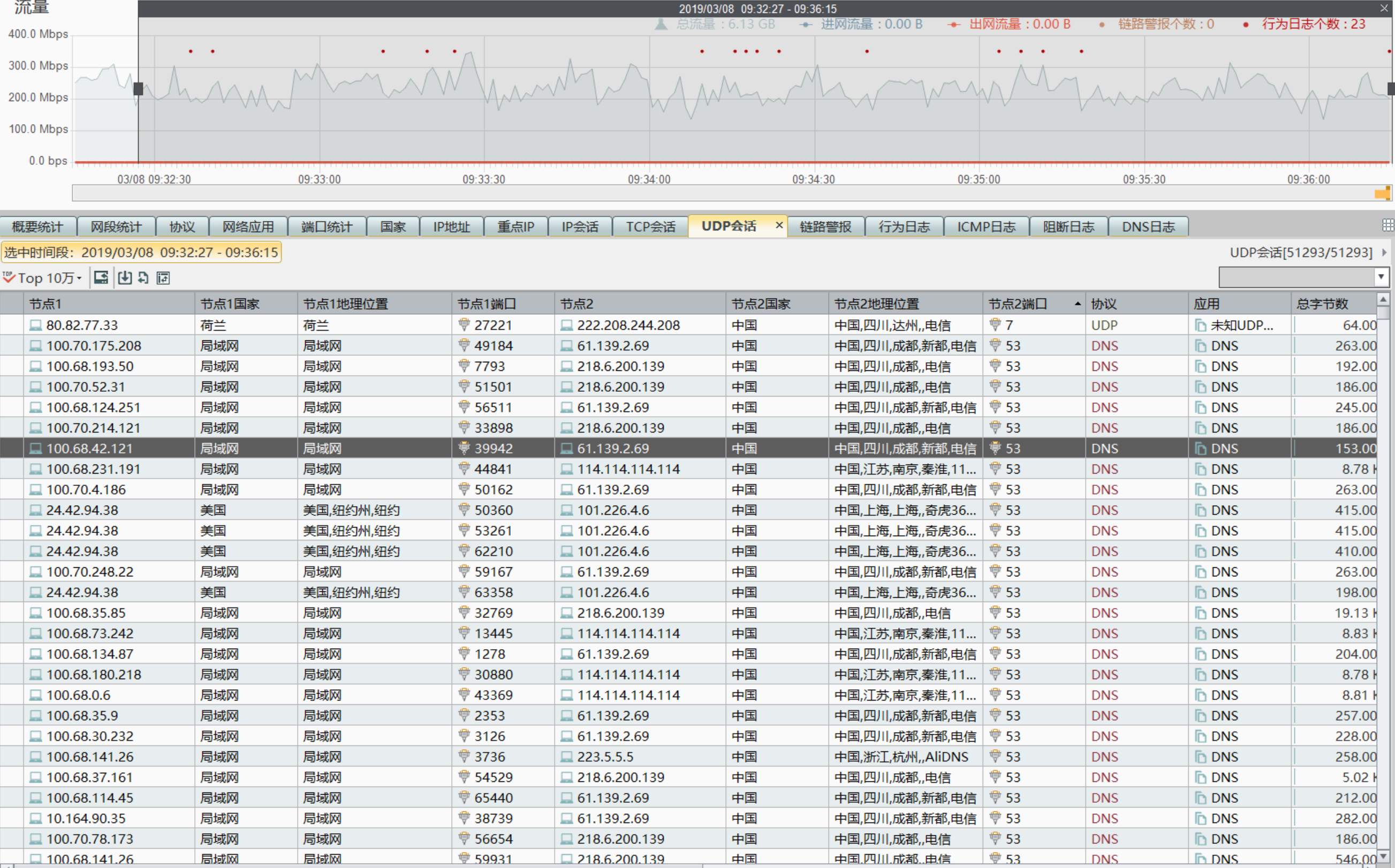Sort by 节点2端口 column header

(1034, 303)
